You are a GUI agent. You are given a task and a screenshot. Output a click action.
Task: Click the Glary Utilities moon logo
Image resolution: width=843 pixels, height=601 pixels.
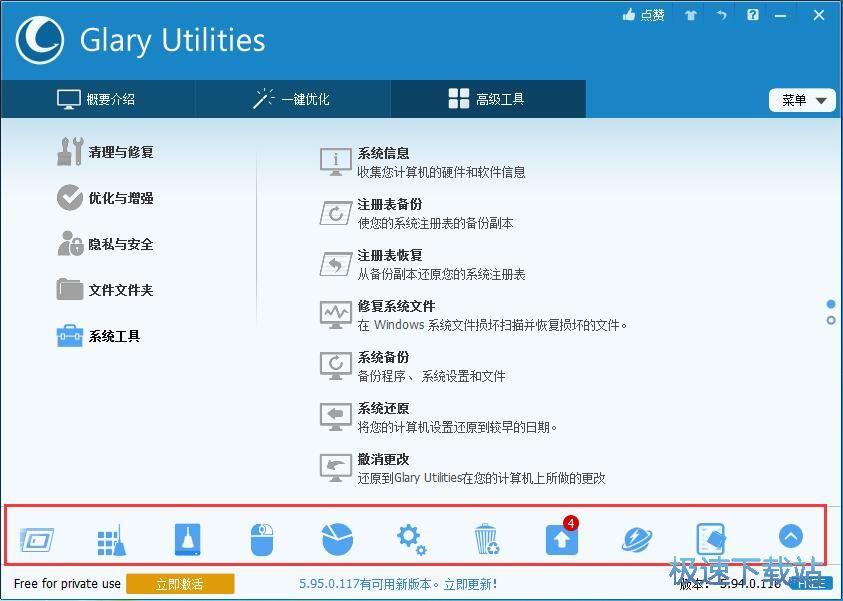40,40
